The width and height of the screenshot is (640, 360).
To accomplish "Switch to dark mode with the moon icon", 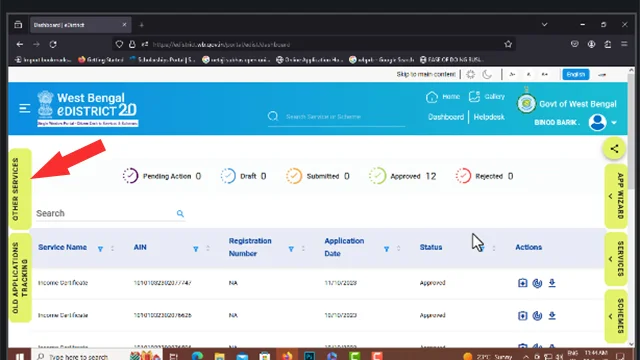I will pos(487,74).
